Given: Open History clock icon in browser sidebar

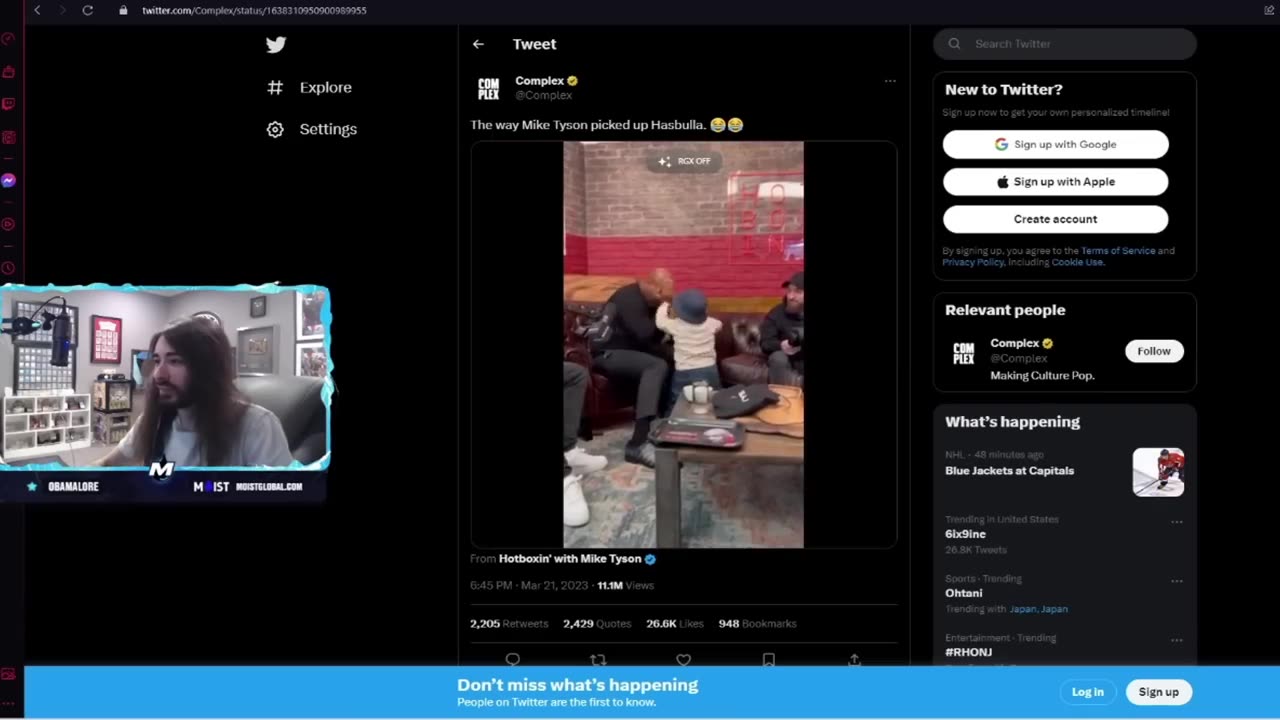Looking at the screenshot, I should coord(8,268).
